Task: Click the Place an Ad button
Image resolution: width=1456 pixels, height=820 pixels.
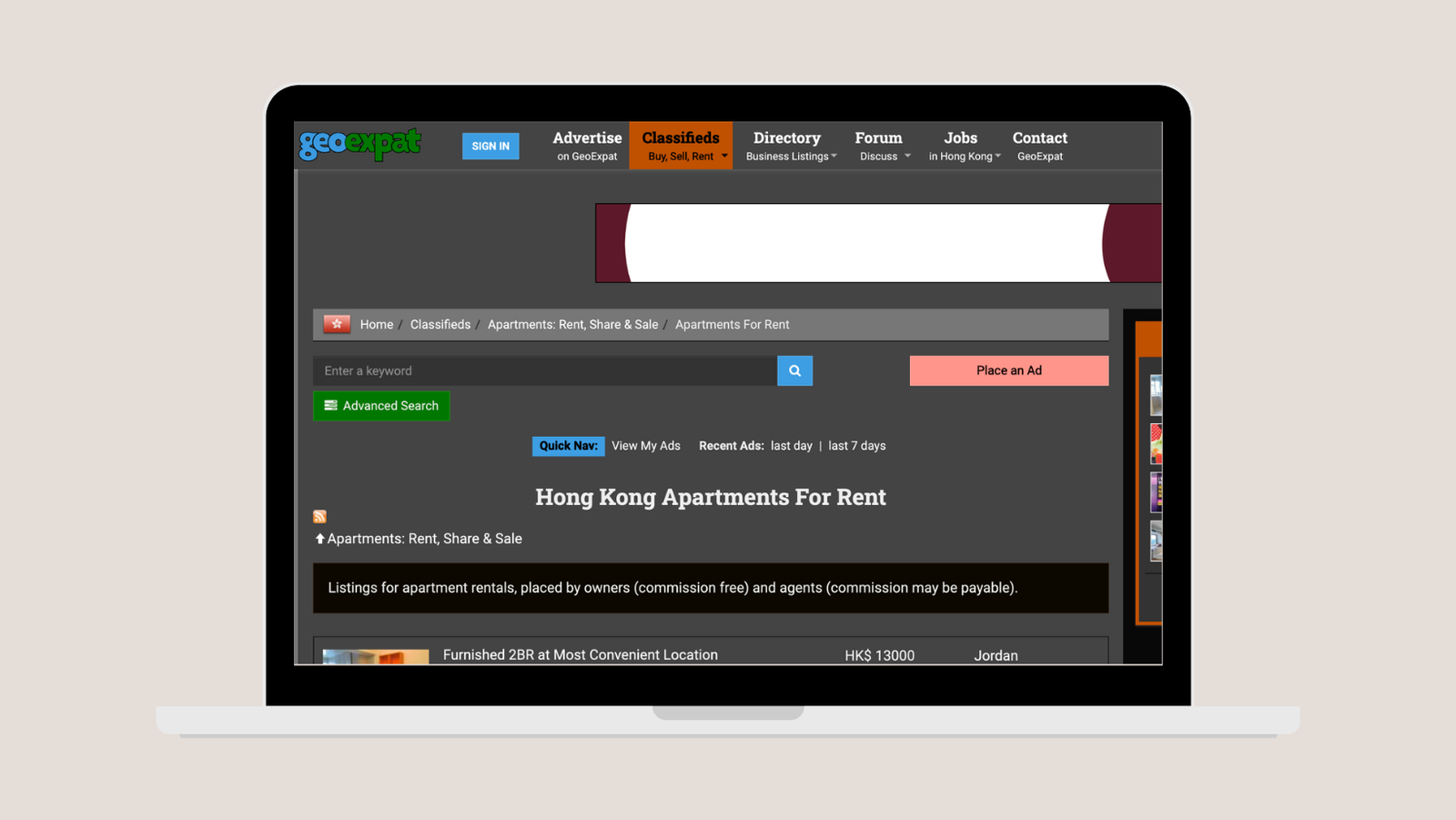Action: coord(1008,370)
